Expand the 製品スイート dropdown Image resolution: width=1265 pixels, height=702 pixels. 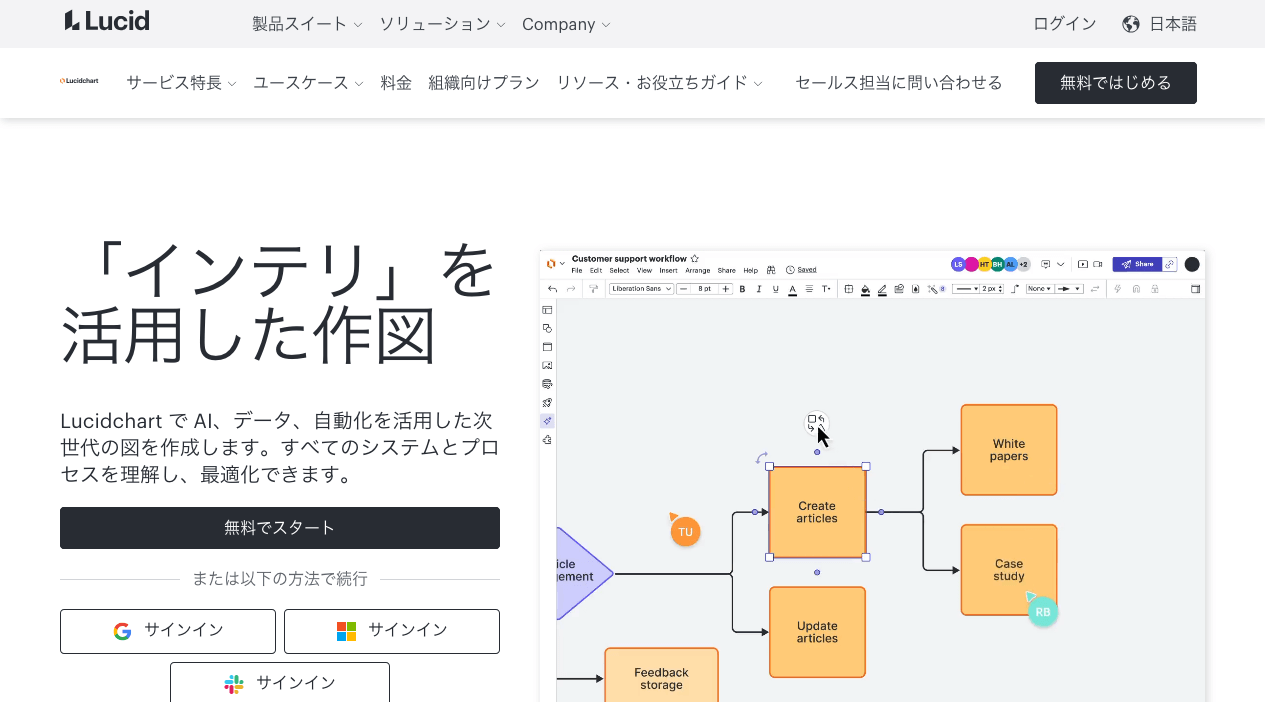tap(307, 24)
